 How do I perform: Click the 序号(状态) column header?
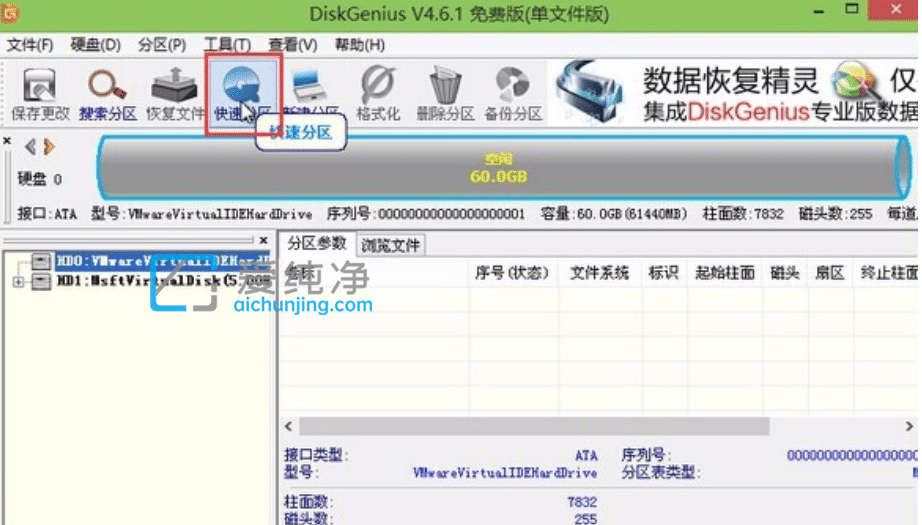pos(512,273)
